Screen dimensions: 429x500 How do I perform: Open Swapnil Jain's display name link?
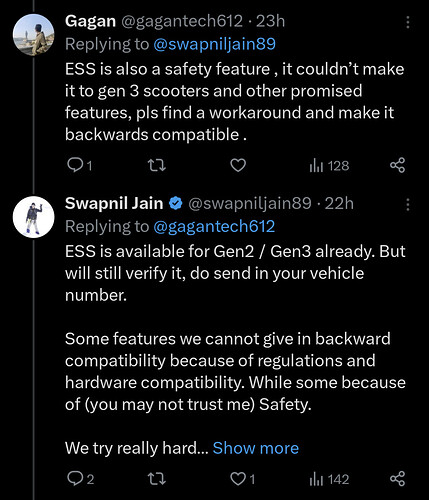tap(114, 203)
